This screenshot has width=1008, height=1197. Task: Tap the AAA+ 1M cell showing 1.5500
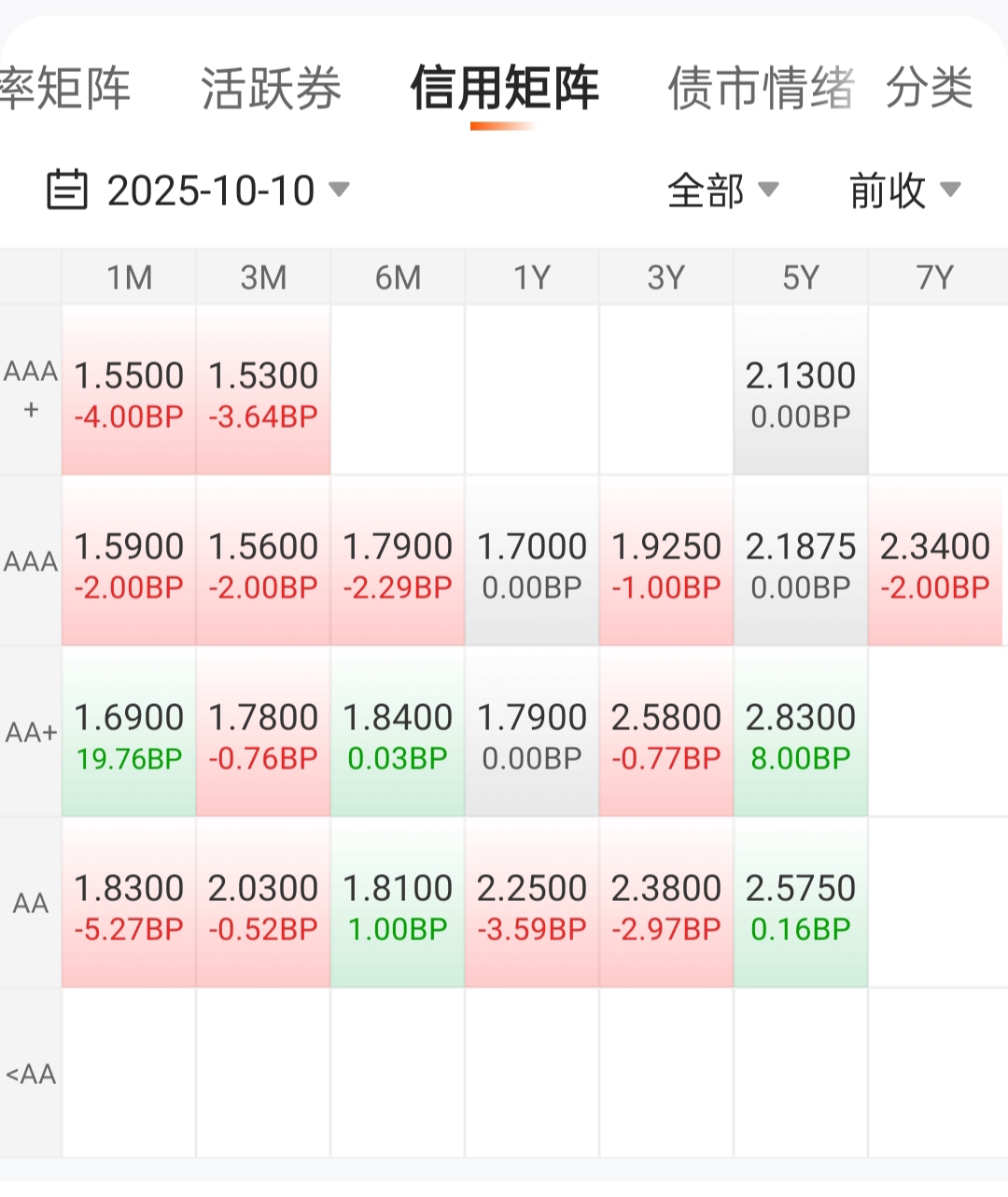click(x=129, y=392)
